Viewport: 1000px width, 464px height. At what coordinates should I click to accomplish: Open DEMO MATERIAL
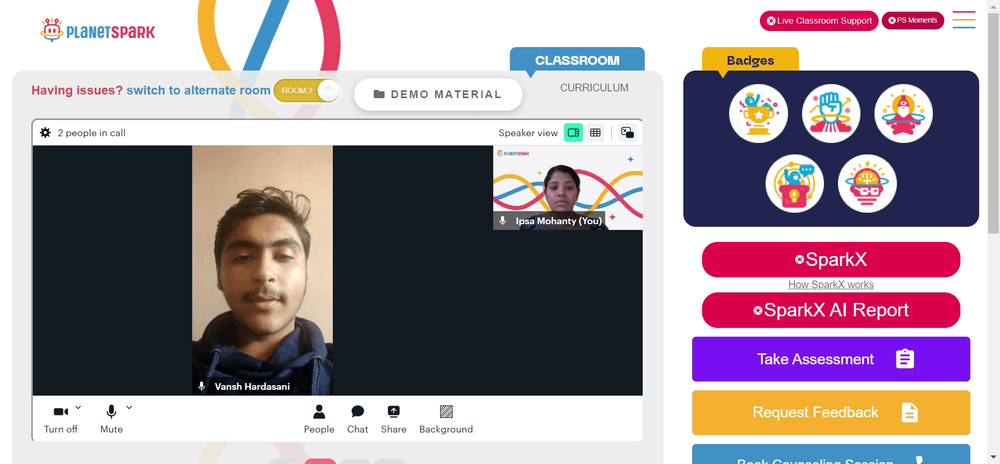point(438,94)
